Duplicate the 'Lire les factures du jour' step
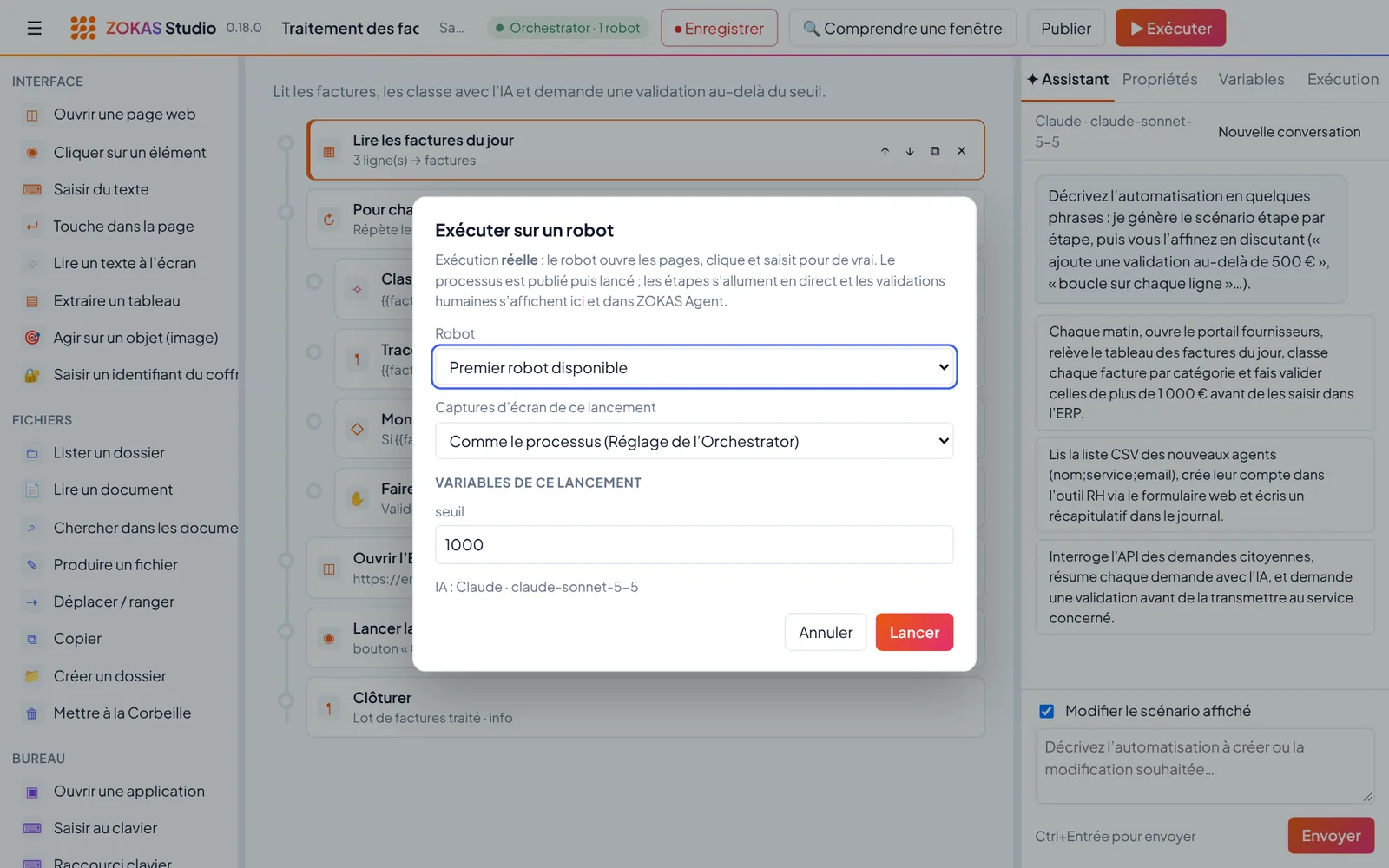The image size is (1389, 868). click(935, 151)
